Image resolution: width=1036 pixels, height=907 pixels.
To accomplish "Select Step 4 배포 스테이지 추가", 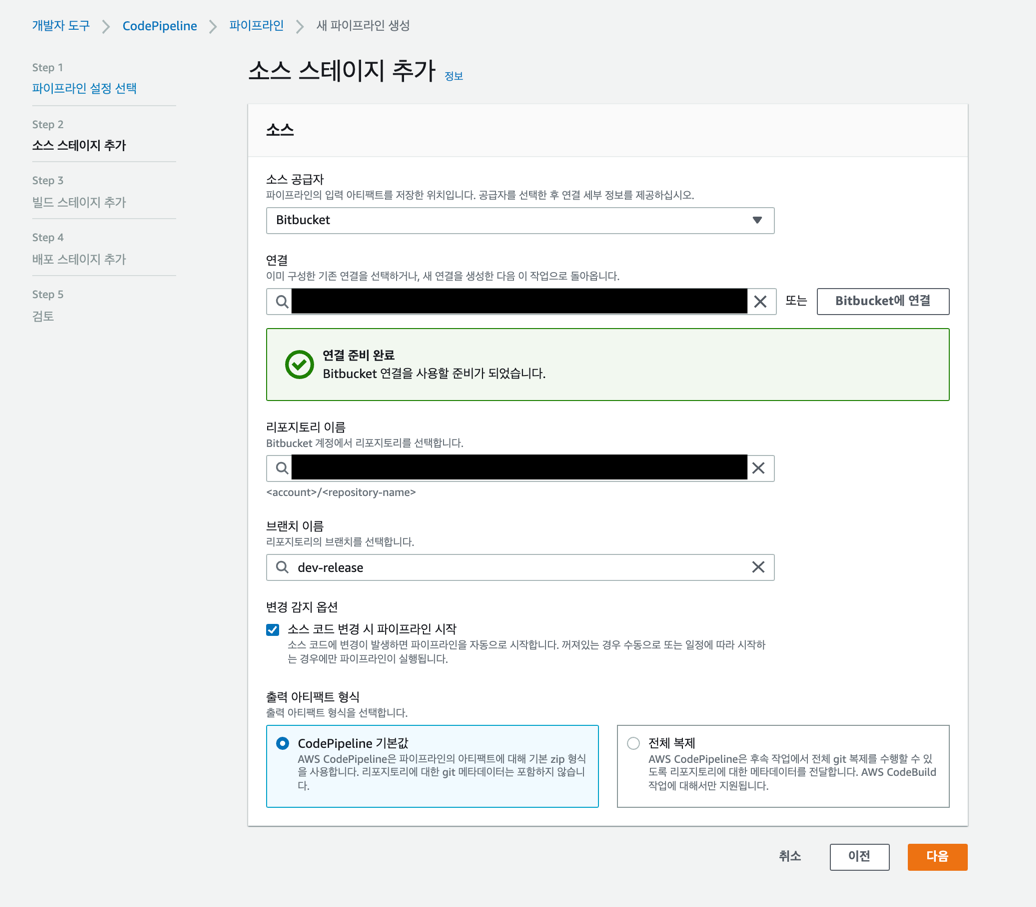I will pyautogui.click(x=79, y=259).
